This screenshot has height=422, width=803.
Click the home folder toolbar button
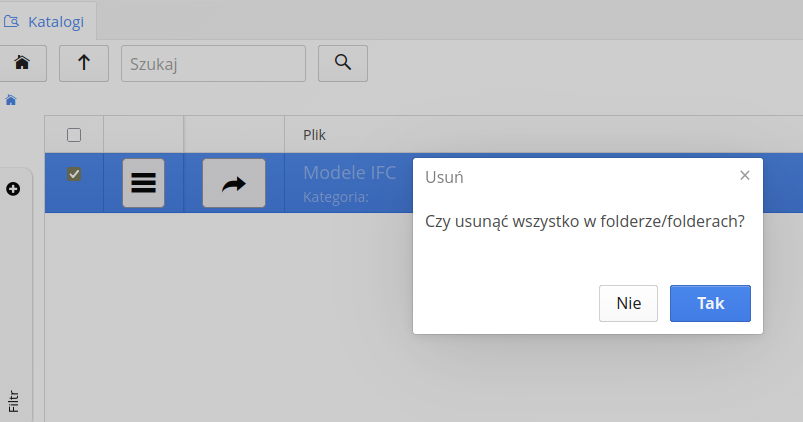[20, 63]
